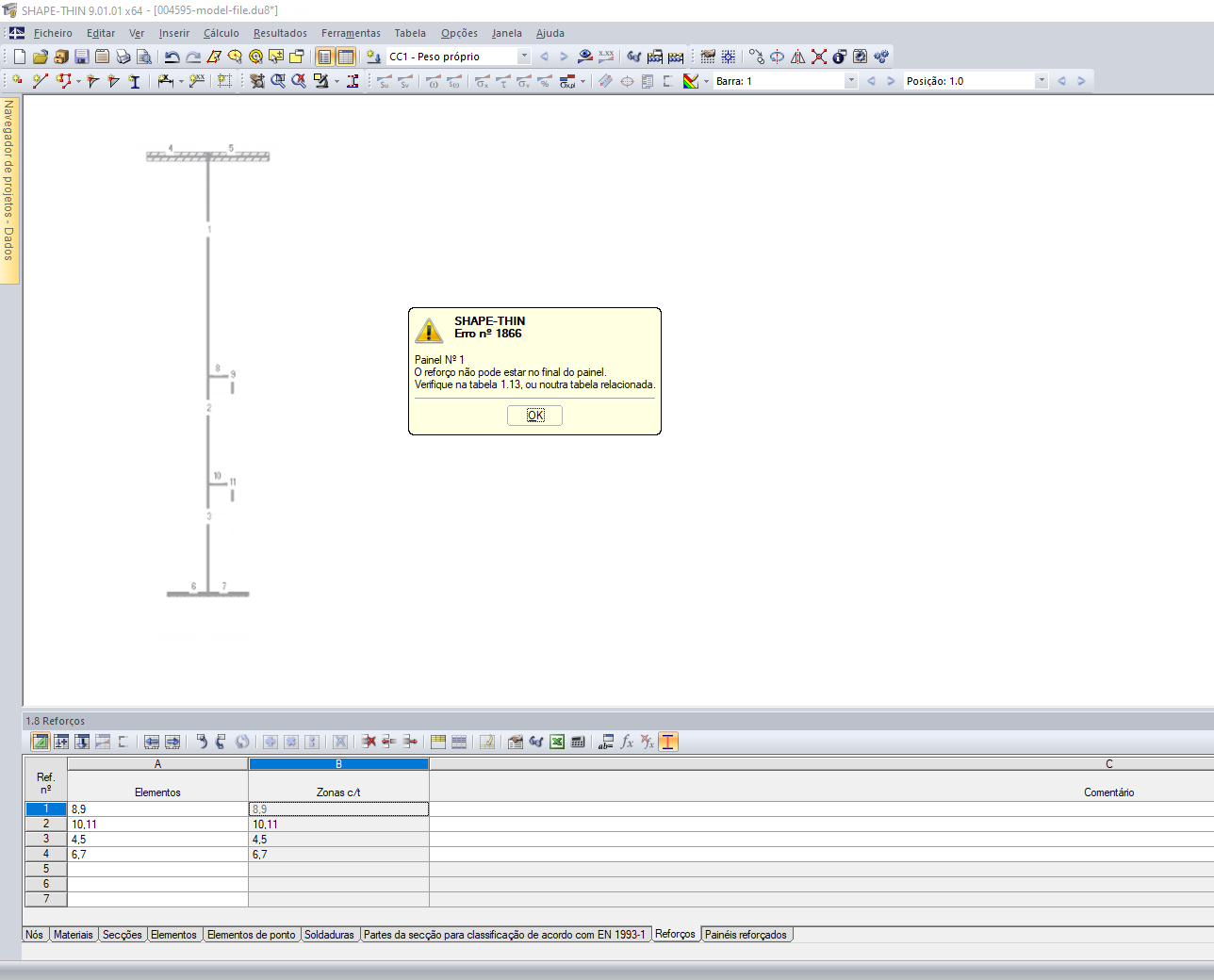Go to previous Posição with left arrow
This screenshot has height=980, width=1214.
[x=1061, y=81]
